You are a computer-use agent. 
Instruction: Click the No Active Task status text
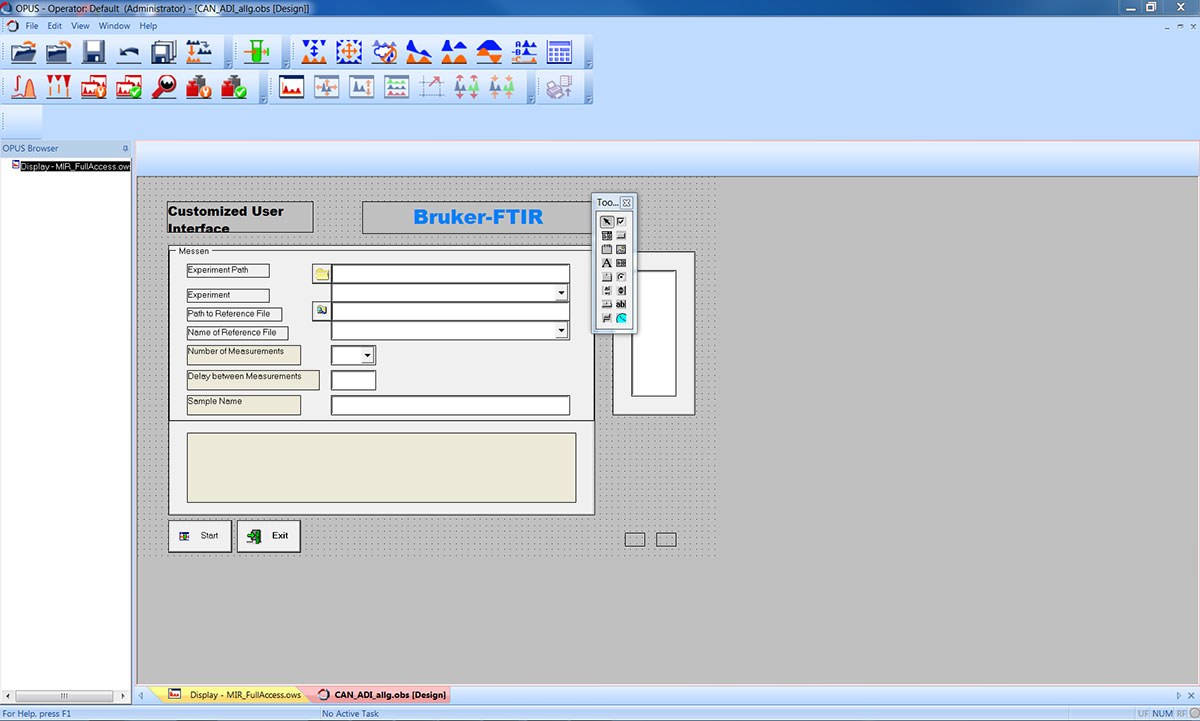(350, 714)
